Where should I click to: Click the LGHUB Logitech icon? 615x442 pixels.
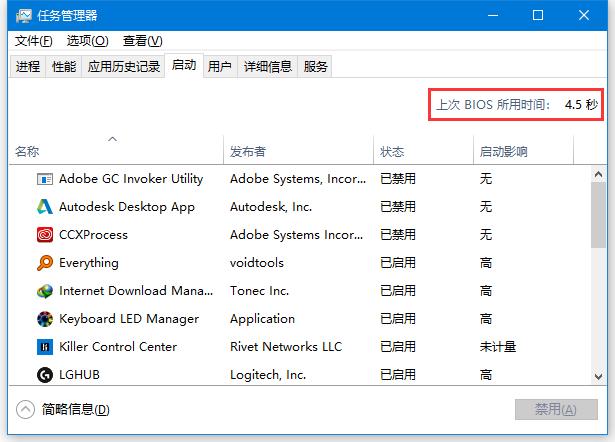coord(44,375)
